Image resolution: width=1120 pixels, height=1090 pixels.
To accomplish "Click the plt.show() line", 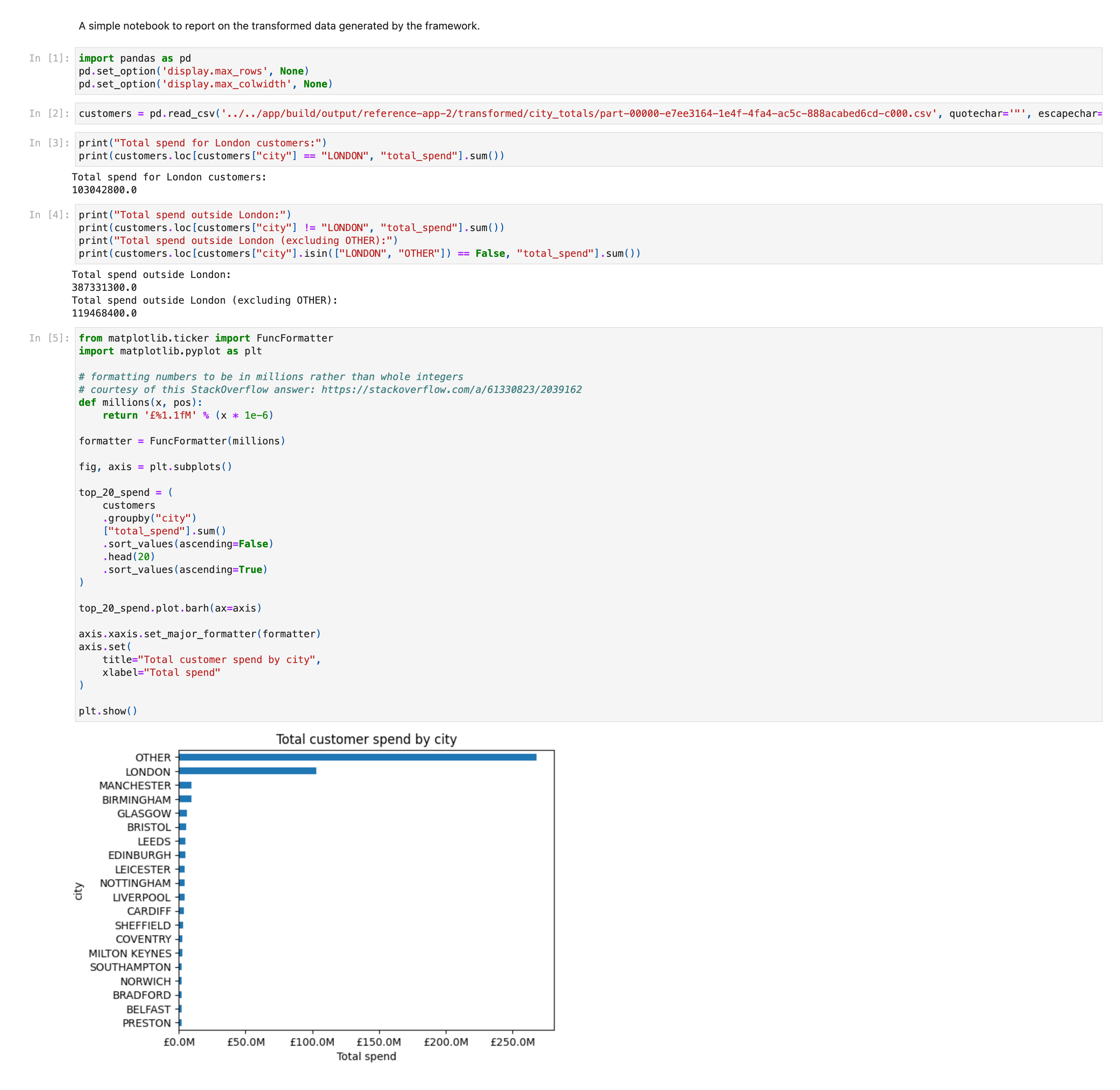I will coord(107,711).
